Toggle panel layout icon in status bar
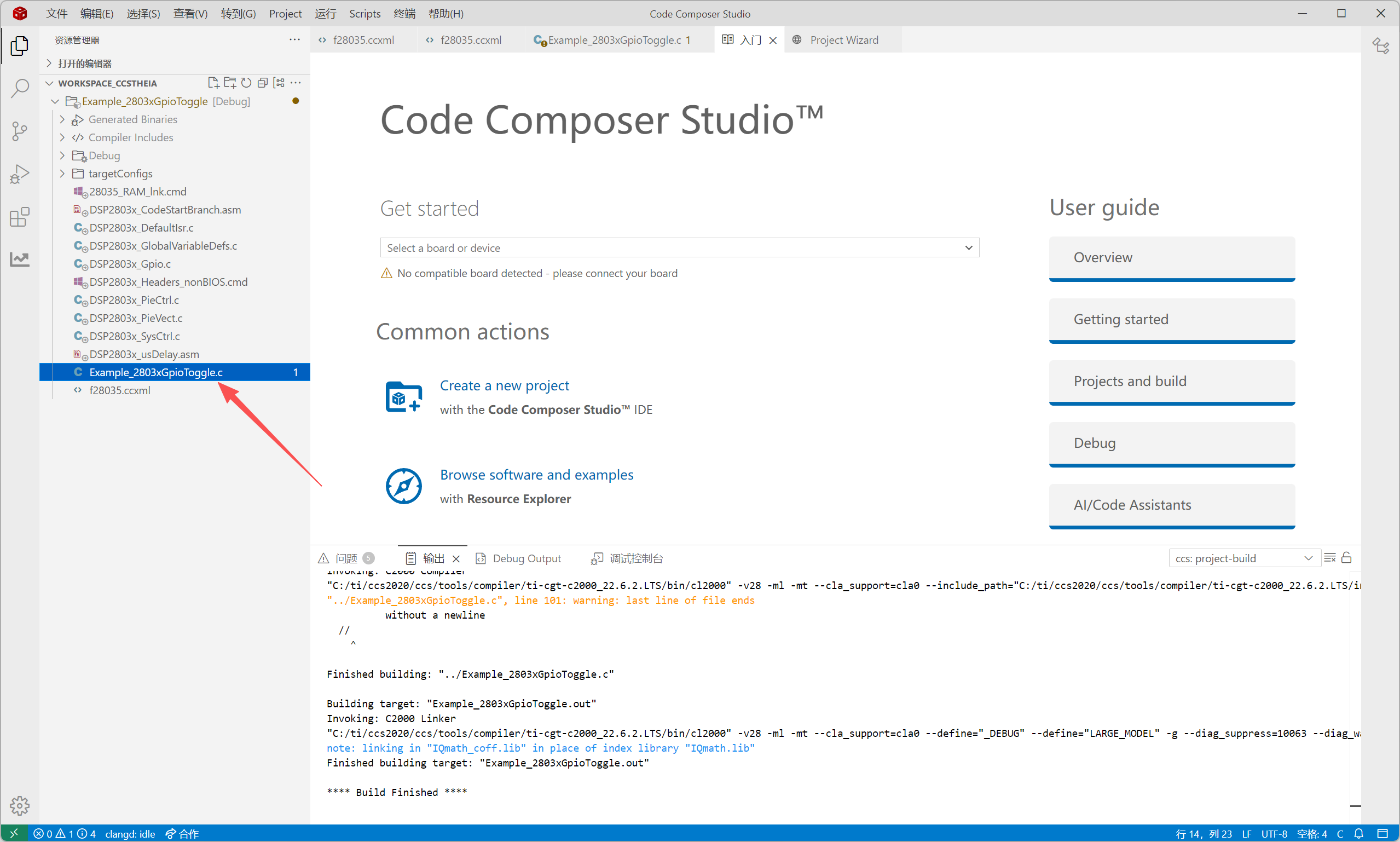 [1382, 833]
